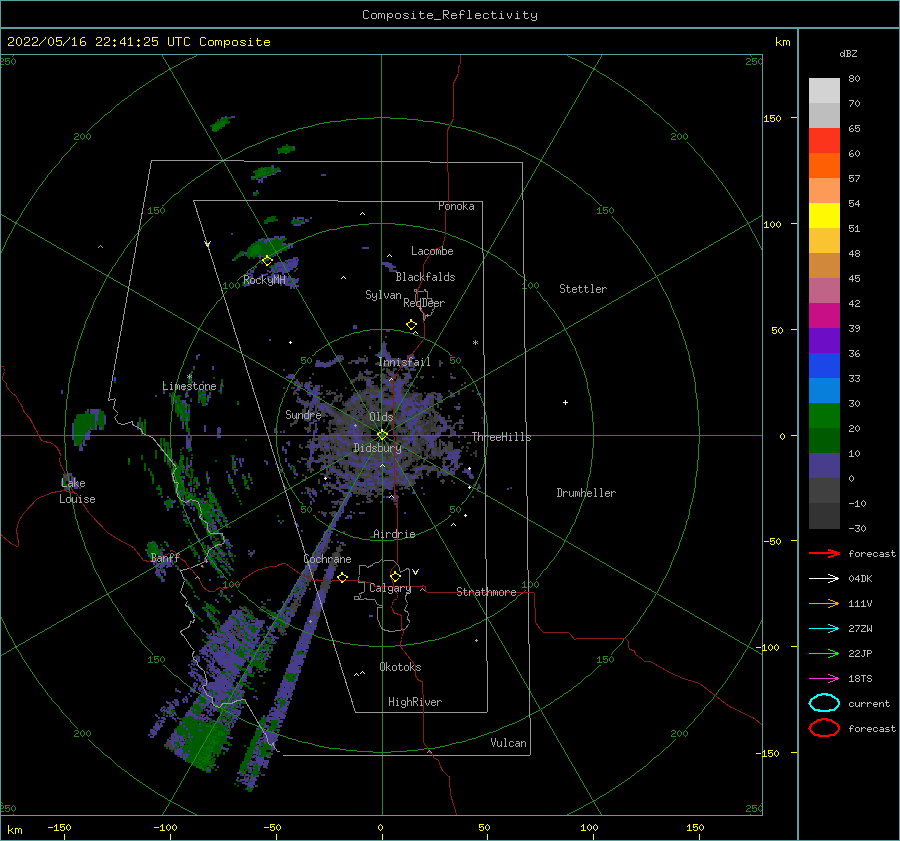900x841 pixels.
Task: Click the dBZ scale heading
Action: 848,53
